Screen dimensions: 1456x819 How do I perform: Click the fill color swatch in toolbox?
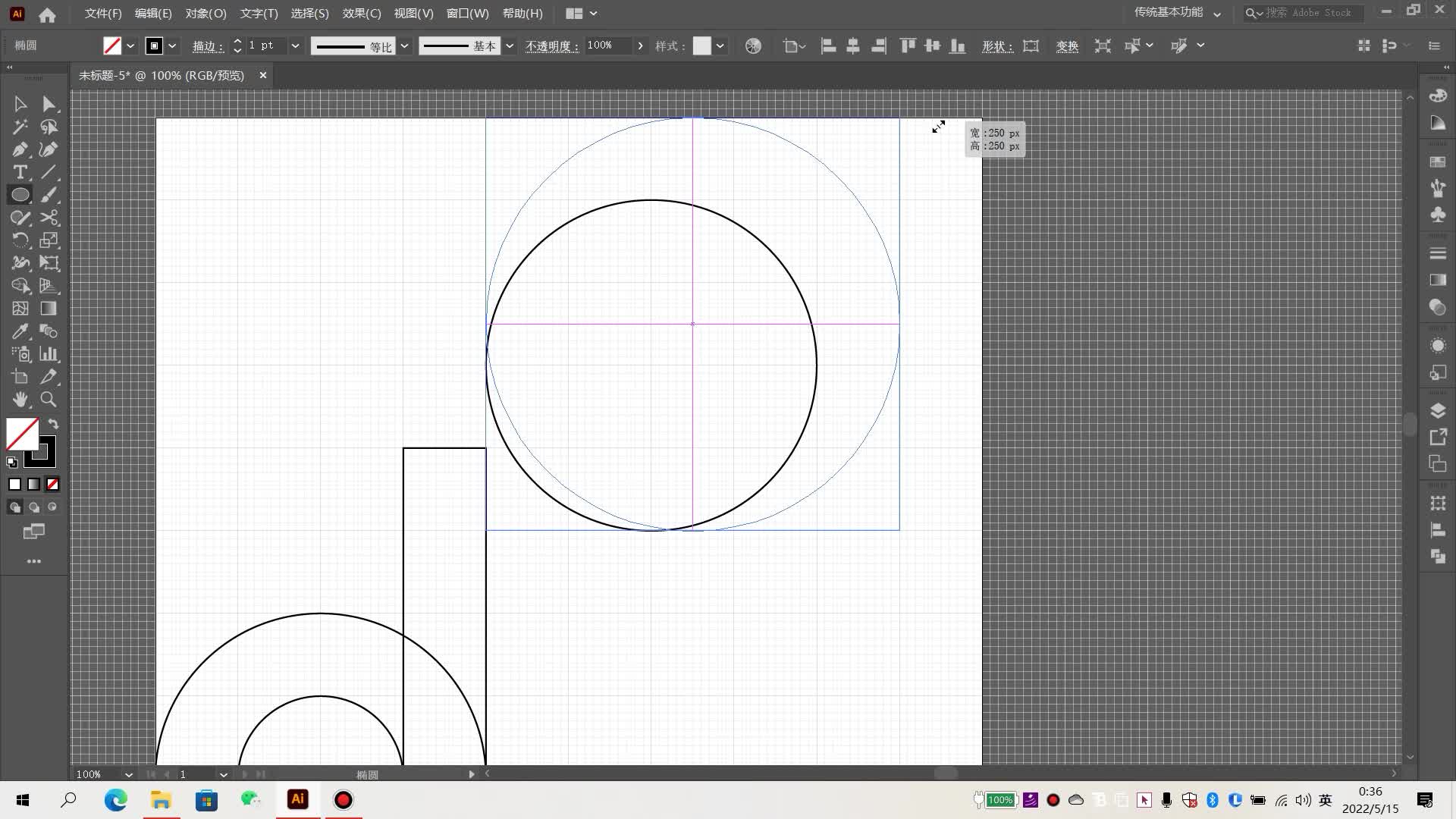point(22,434)
